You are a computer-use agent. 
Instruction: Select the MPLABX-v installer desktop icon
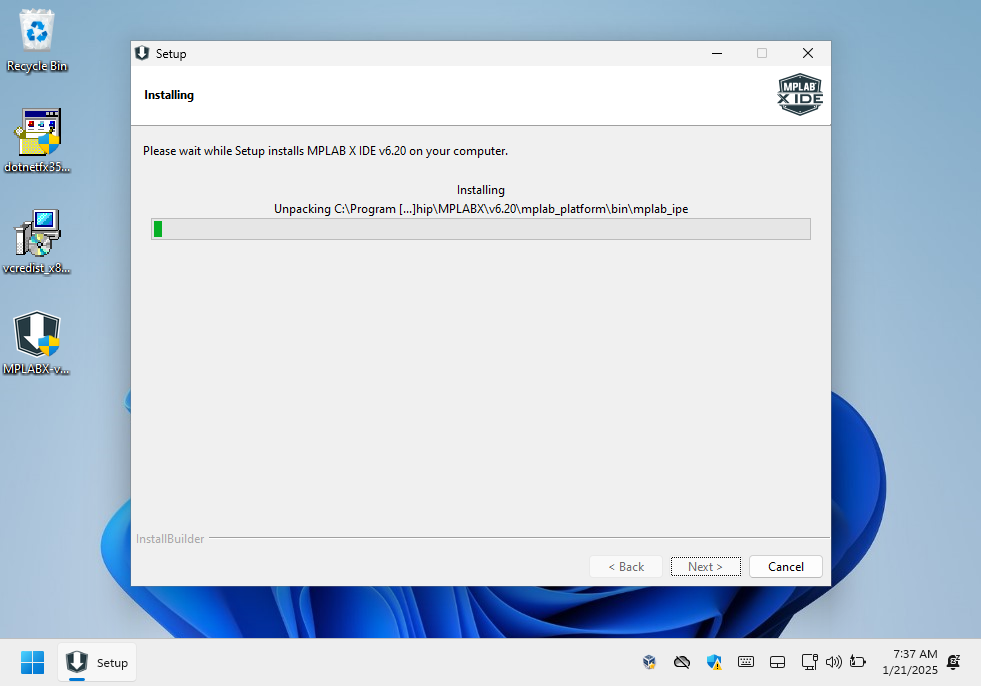[37, 343]
